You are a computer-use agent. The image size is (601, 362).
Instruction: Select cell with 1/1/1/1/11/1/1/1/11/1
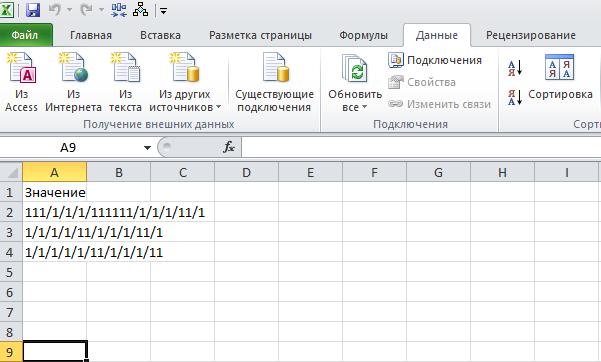(x=55, y=232)
